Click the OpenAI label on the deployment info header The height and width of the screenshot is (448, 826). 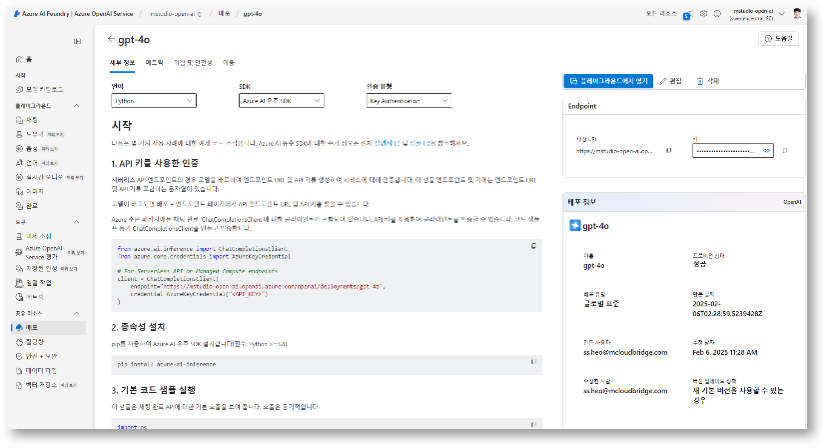tap(792, 202)
